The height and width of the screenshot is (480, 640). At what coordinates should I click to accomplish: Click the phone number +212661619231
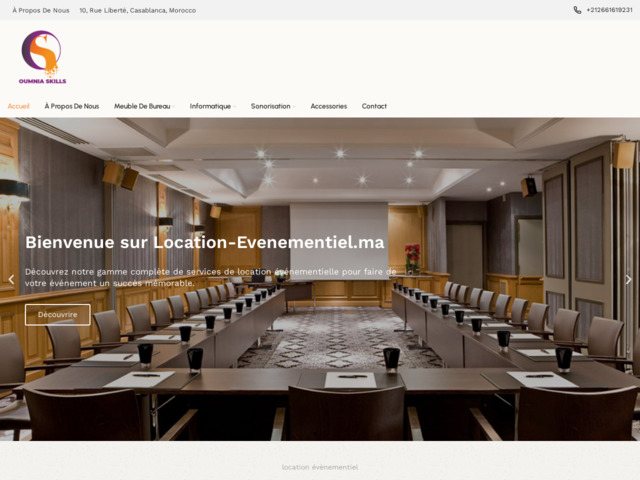click(609, 10)
